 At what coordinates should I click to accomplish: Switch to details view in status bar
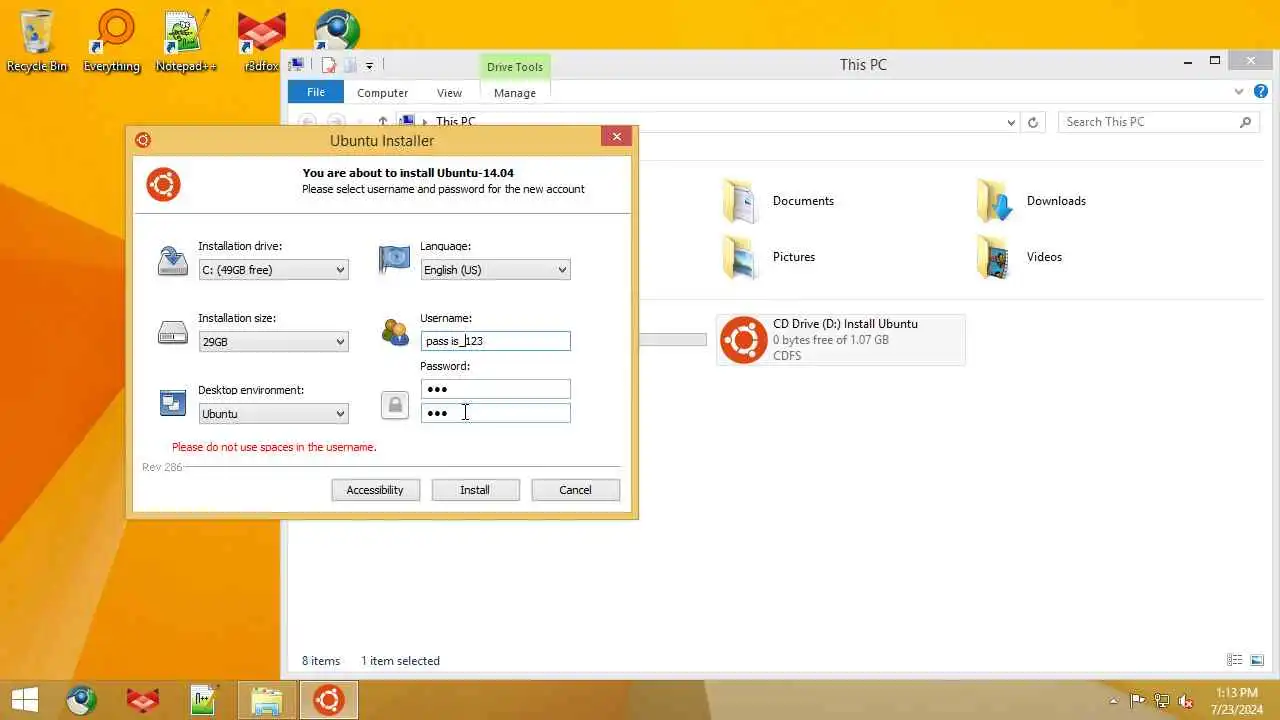pyautogui.click(x=1235, y=660)
